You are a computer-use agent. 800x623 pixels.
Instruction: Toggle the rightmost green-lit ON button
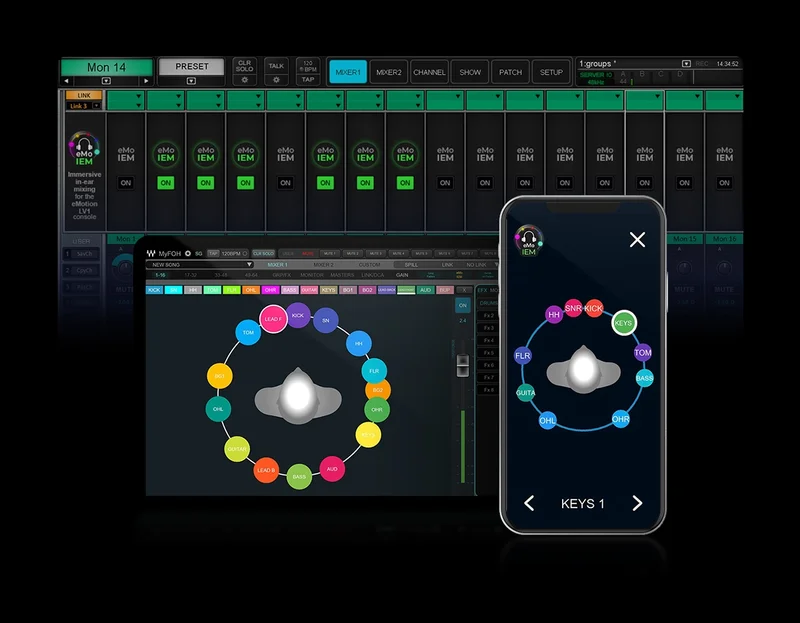405,183
